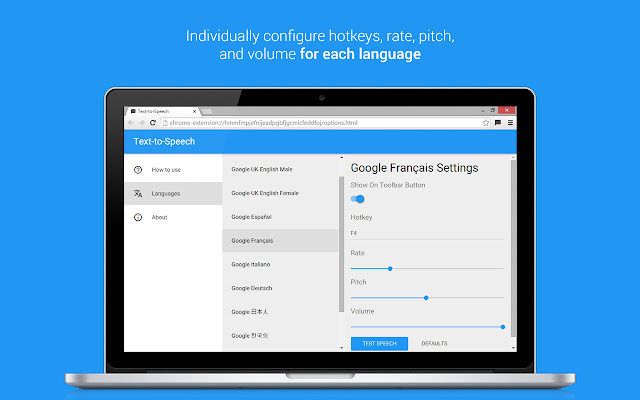Click the TEST SPEECH button

(x=380, y=344)
